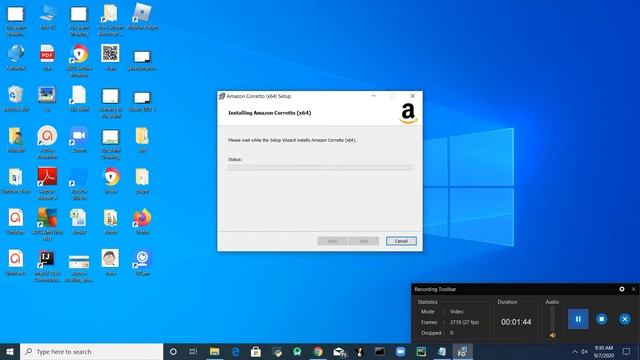Cancel the recording with the X circle button
Screen dimensions: 640x360
624,319
